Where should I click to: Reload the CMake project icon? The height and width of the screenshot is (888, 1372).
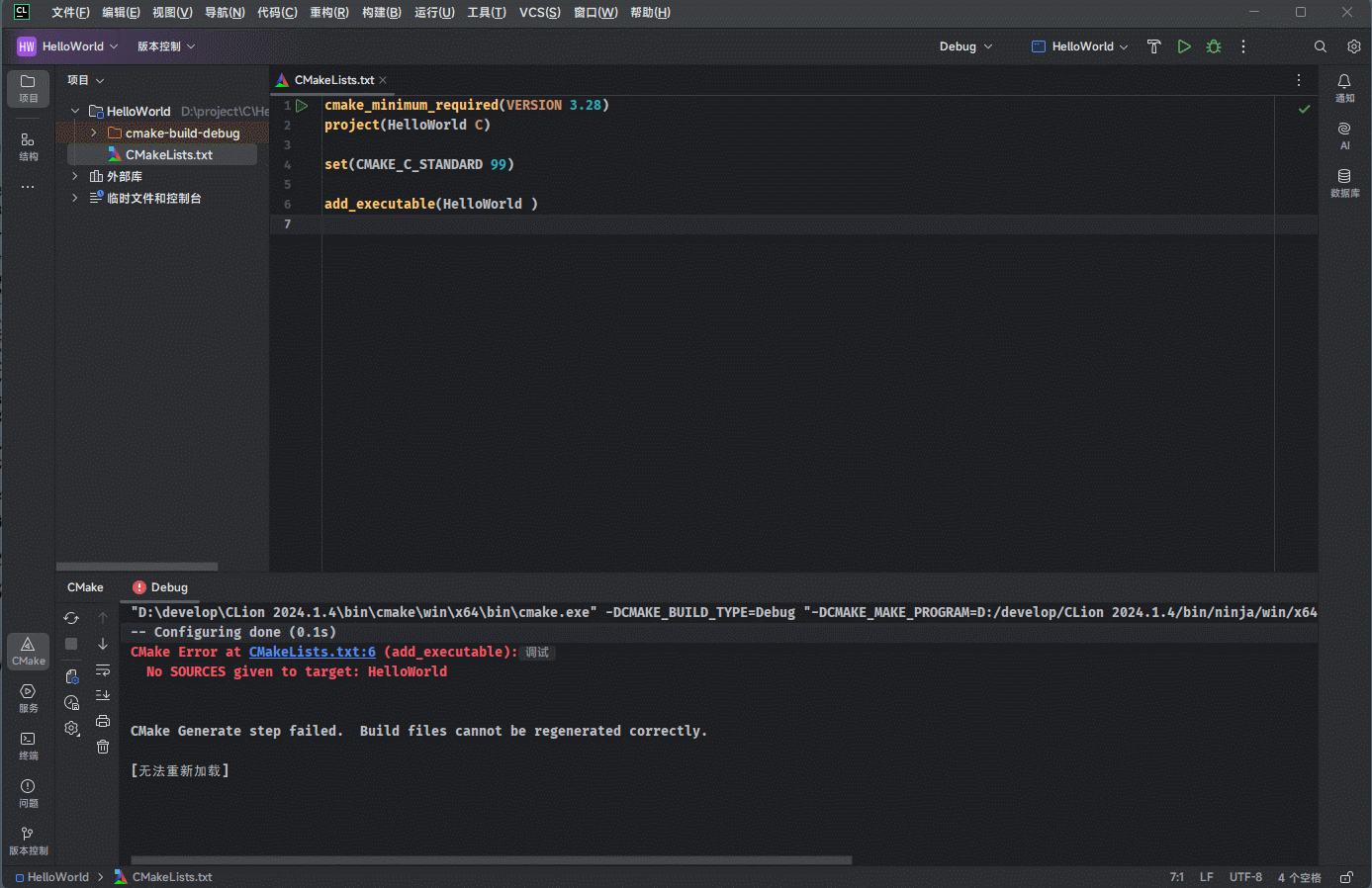(71, 618)
